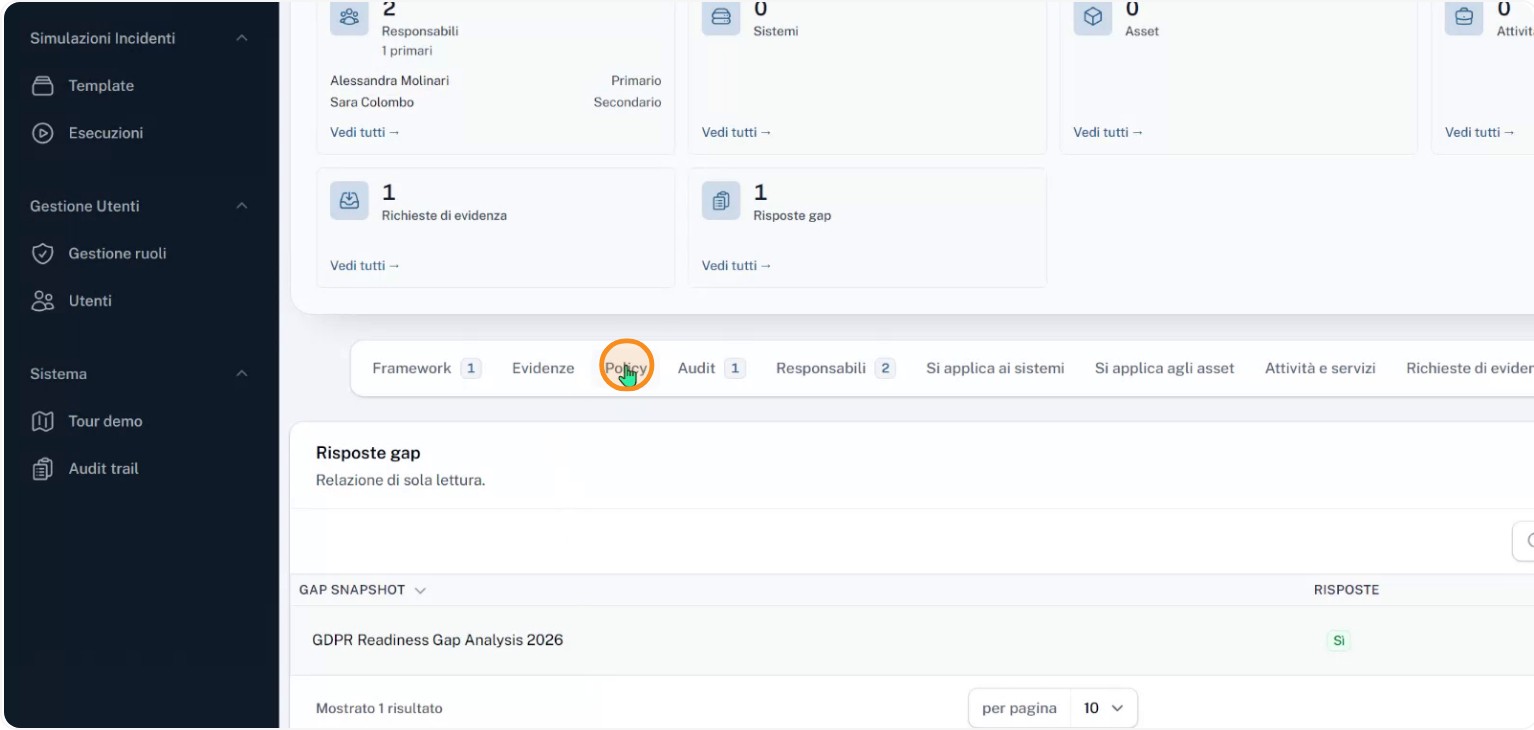Launch Tour demo via its map icon
Image resolution: width=1534 pixels, height=730 pixels.
42,422
